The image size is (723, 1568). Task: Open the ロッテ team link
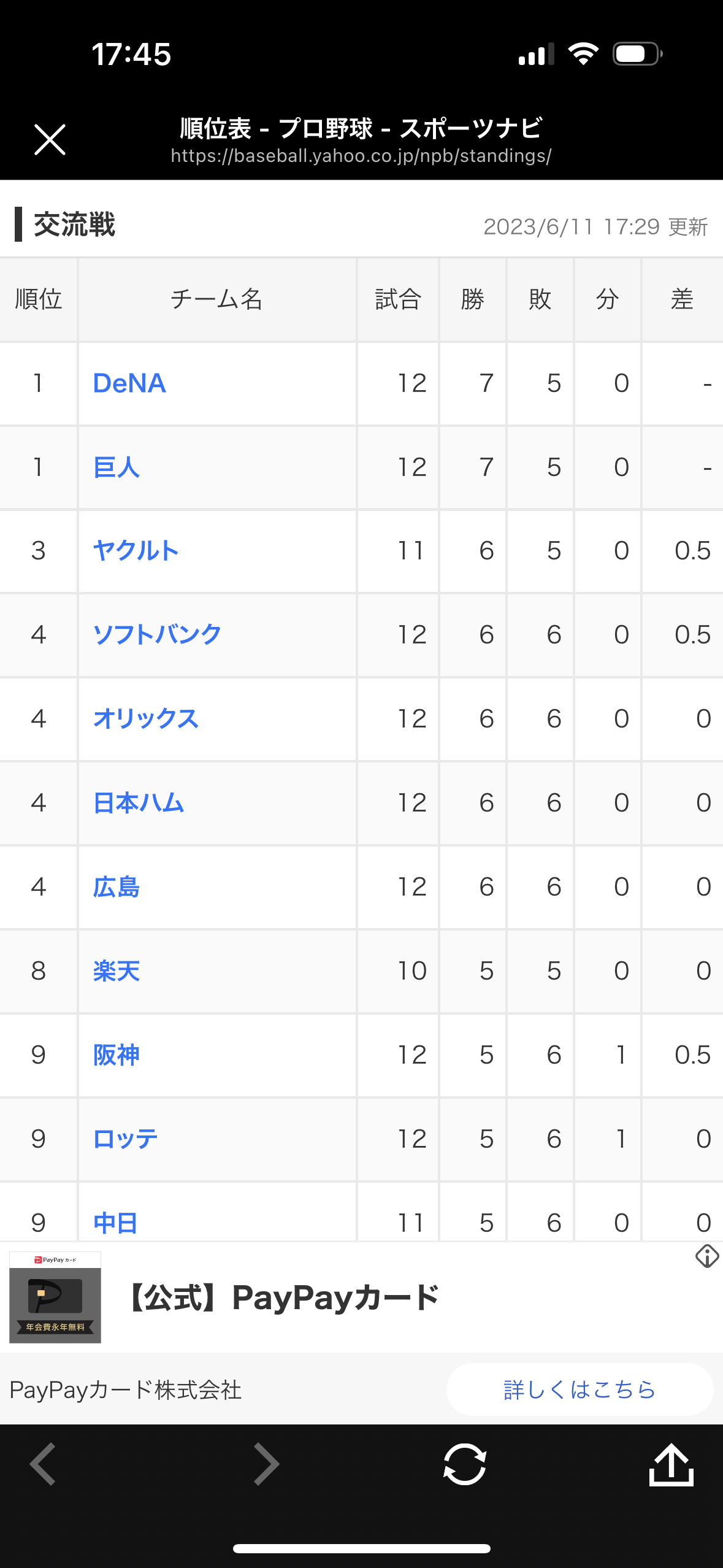point(126,1139)
